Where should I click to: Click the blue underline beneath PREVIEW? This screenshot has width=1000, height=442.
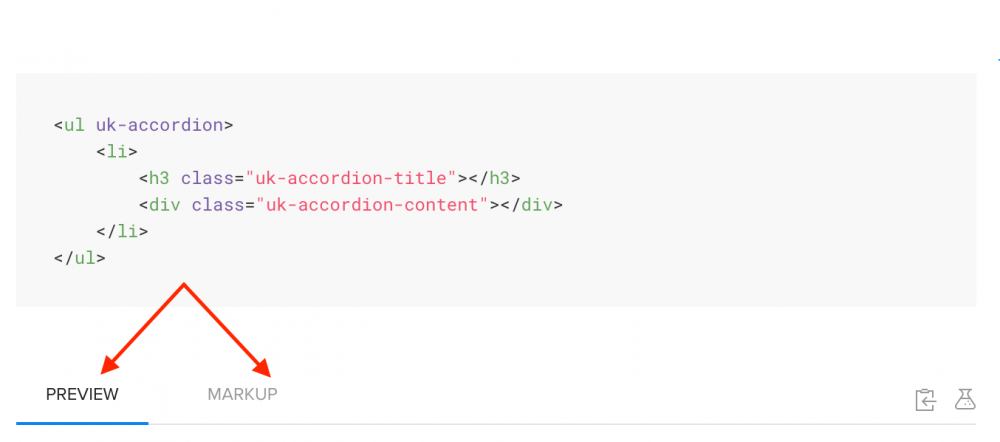(82, 423)
